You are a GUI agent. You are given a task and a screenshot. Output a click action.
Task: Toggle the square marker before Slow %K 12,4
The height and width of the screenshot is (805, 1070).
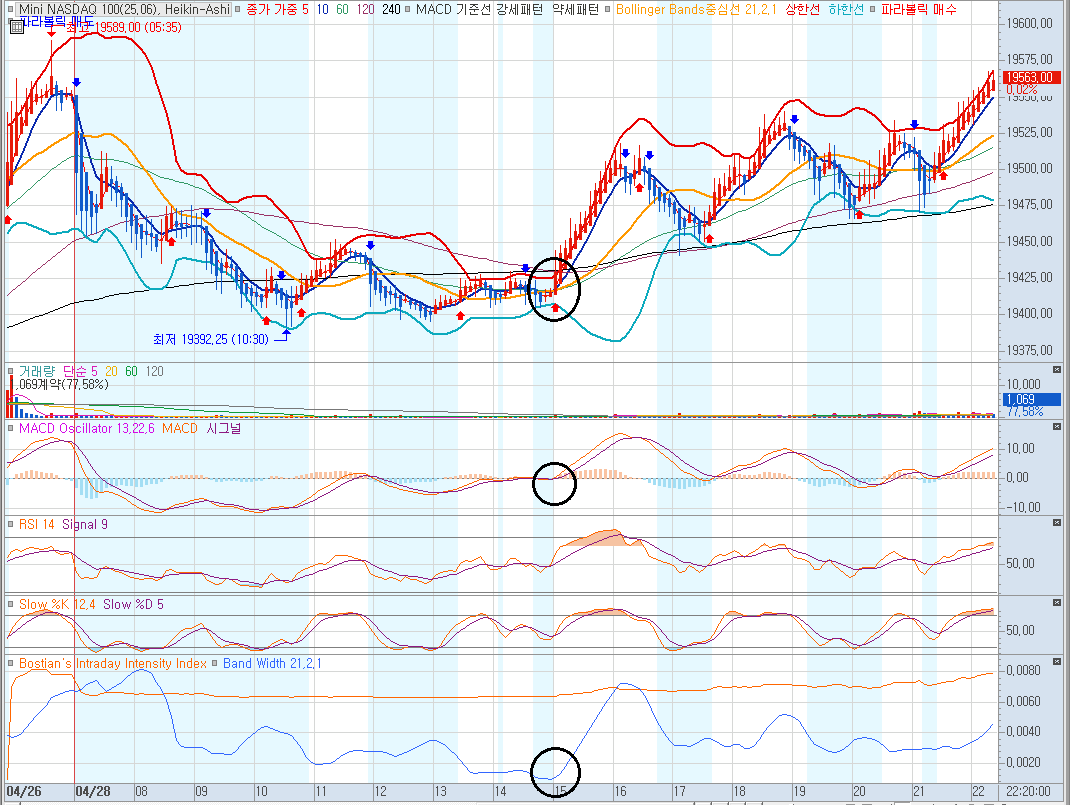(x=10, y=604)
